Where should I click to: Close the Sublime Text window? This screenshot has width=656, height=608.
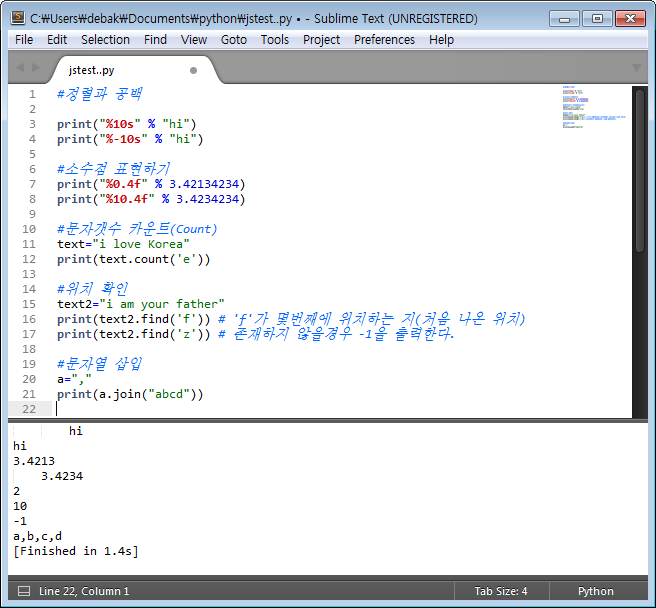[630, 19]
